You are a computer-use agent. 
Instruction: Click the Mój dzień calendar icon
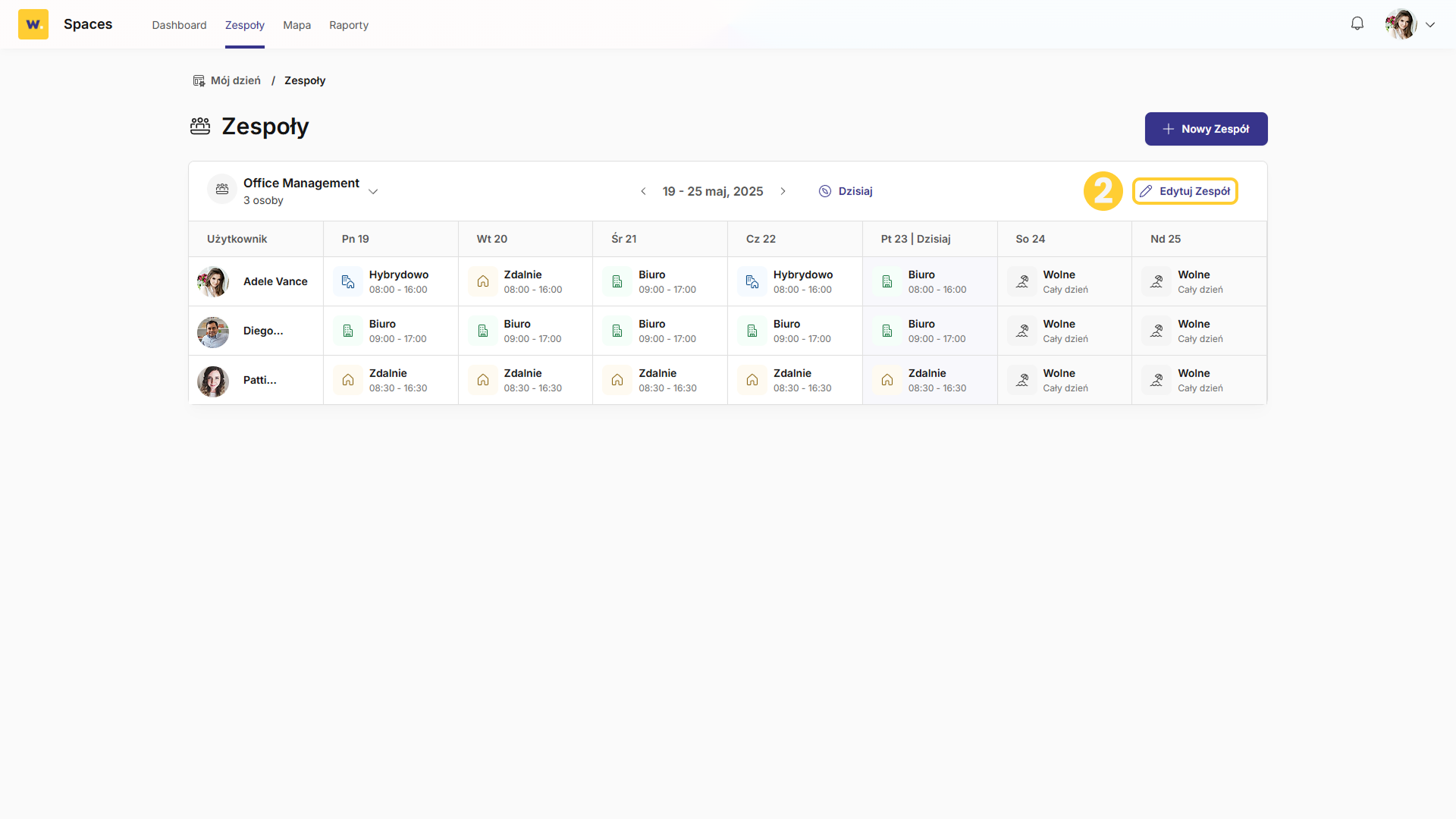(x=199, y=80)
